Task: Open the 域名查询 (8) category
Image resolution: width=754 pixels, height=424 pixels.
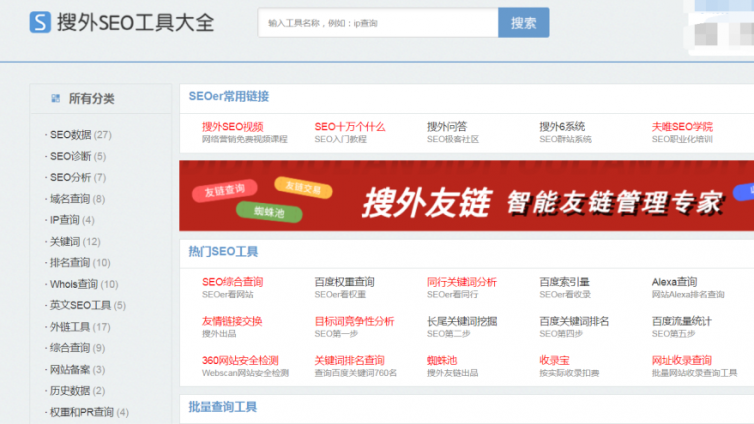Action: [77, 199]
